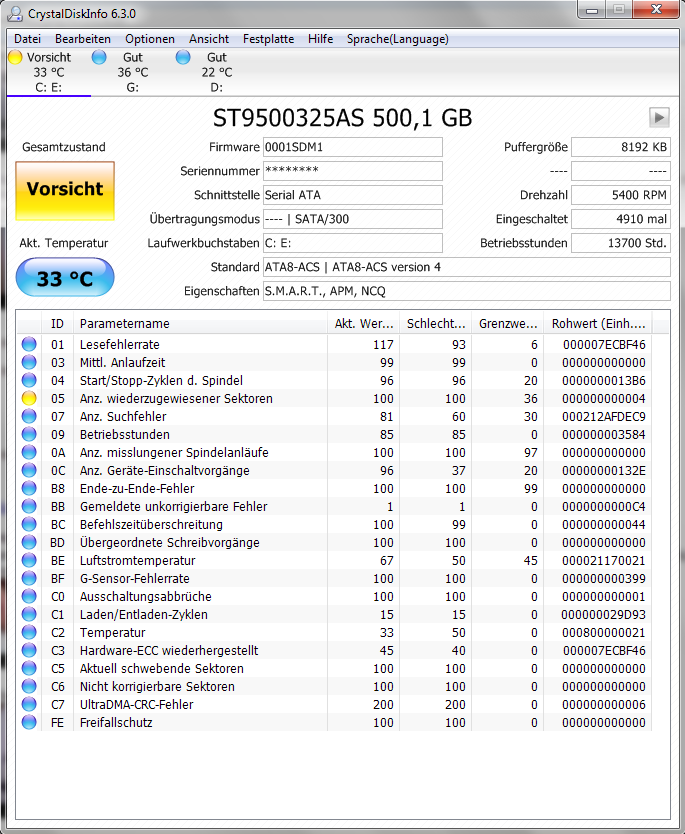Click status icon of G-Sensor-Fehlerrate row
The height and width of the screenshot is (834, 685).
pos(29,578)
